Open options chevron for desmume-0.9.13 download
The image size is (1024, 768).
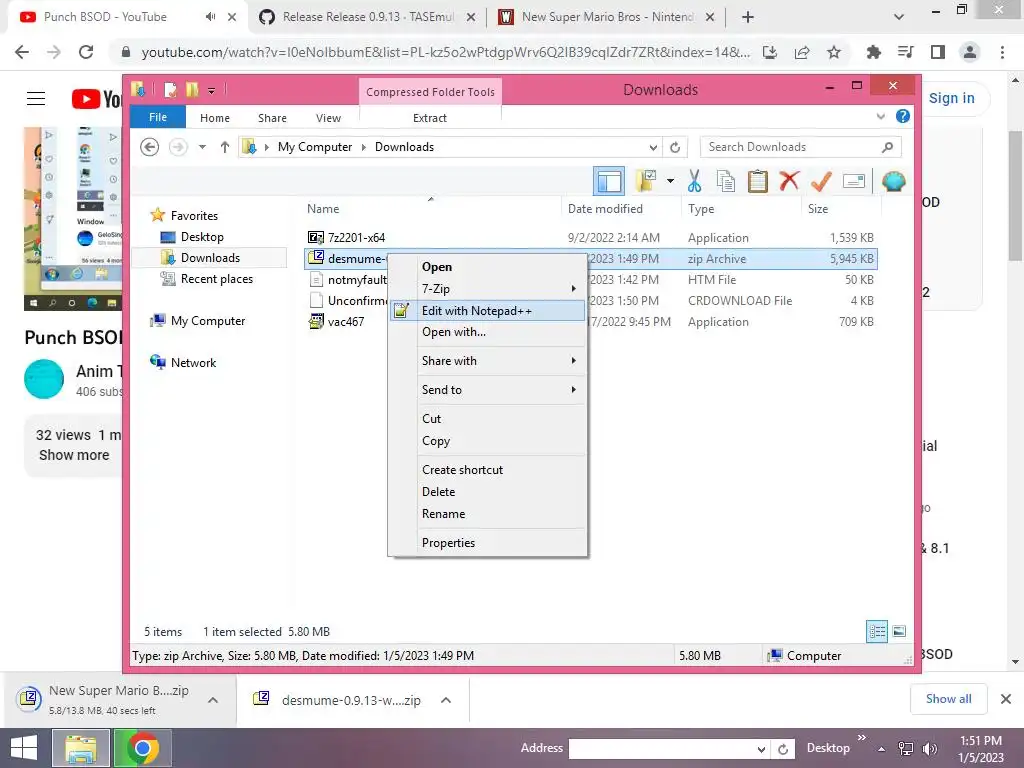point(446,700)
